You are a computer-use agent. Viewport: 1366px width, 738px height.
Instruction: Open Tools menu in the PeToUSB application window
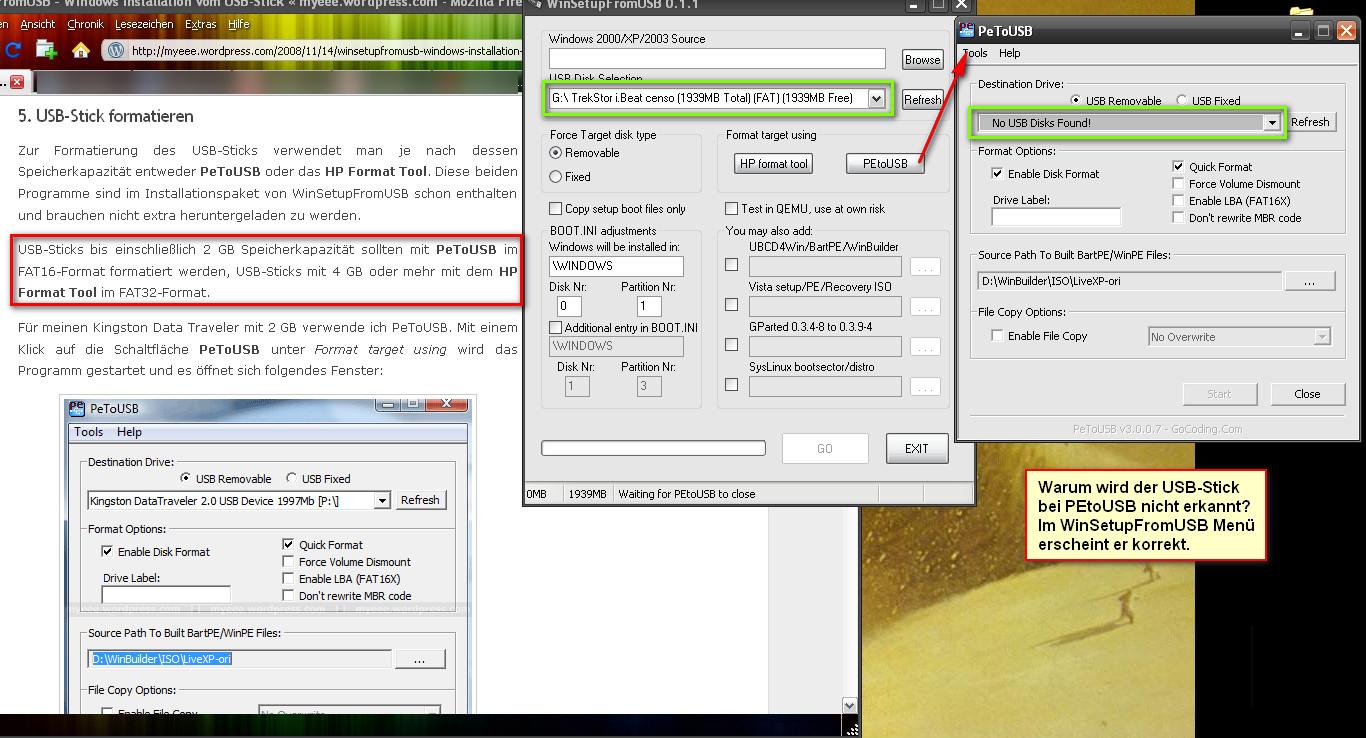[x=975, y=53]
